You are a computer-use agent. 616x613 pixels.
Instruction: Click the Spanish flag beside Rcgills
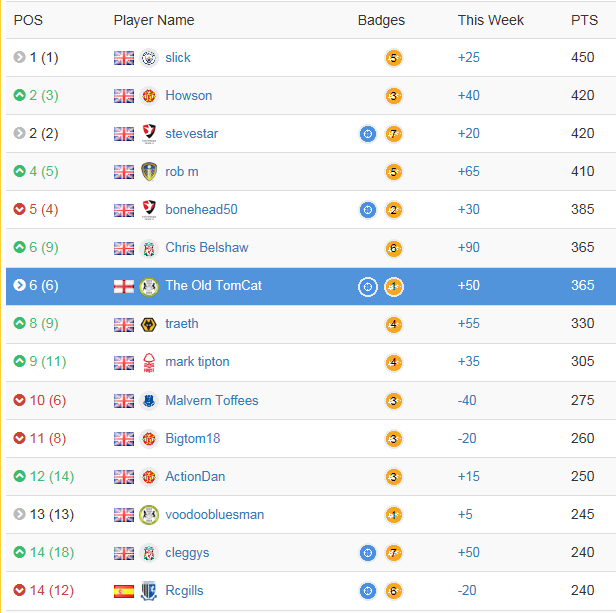coord(124,590)
